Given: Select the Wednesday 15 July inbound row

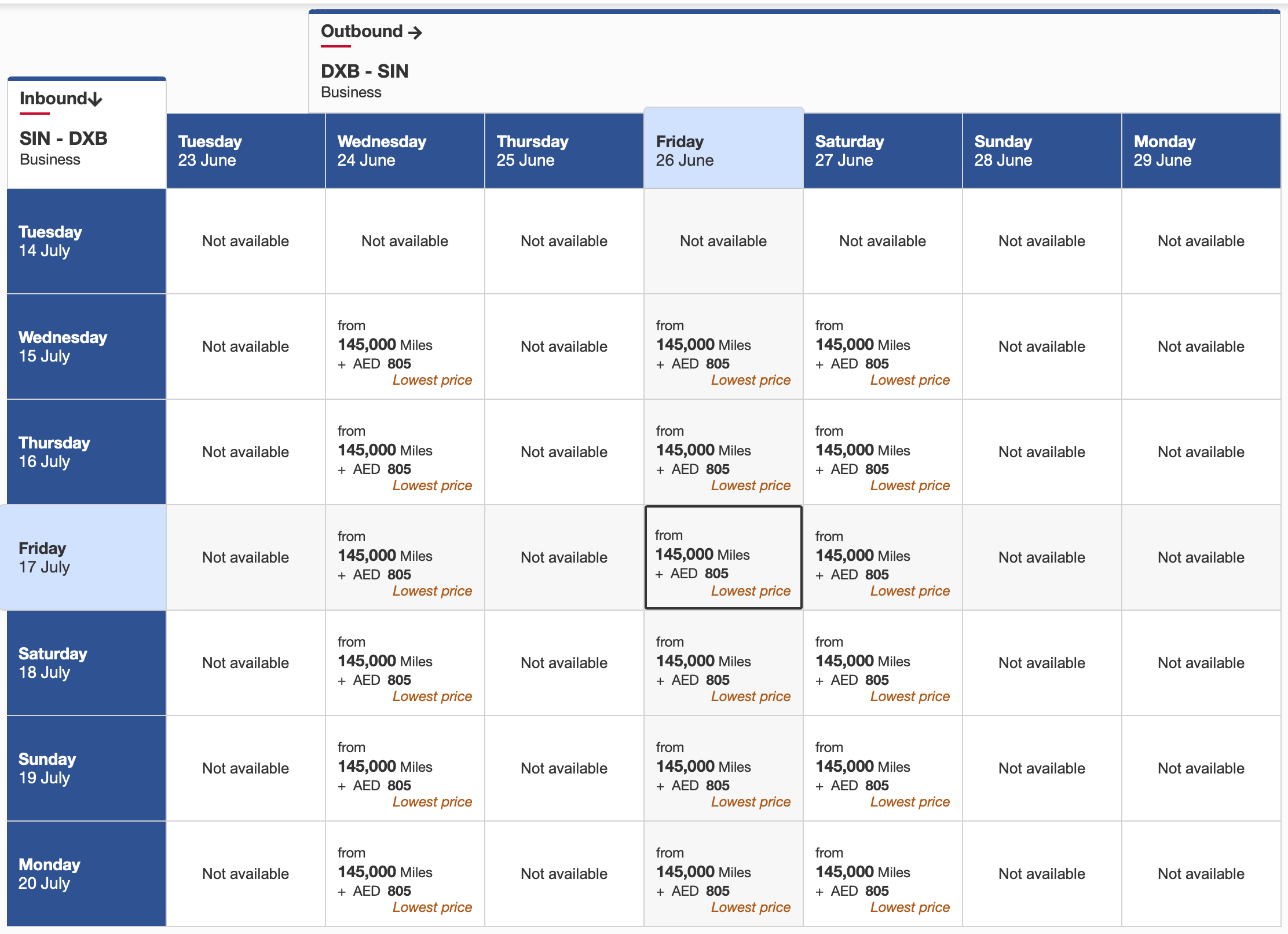Looking at the screenshot, I should (x=86, y=346).
